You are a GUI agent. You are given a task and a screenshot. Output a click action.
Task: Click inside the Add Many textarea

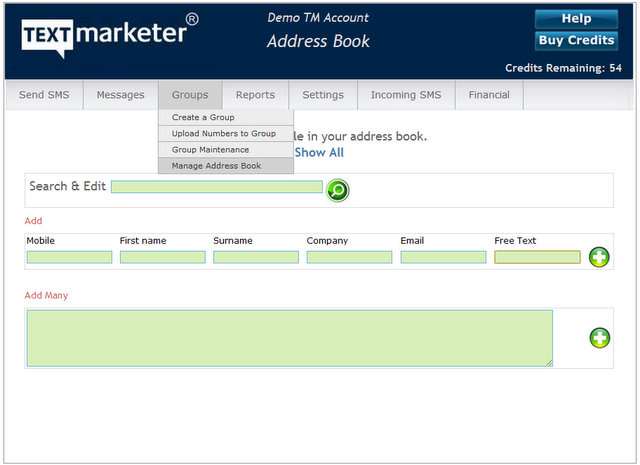(289, 338)
